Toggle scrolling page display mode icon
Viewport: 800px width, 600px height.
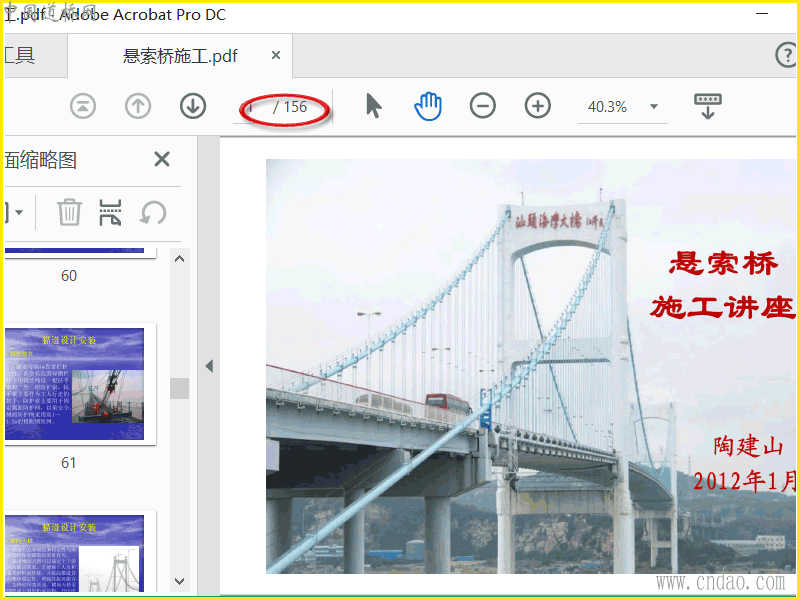(708, 106)
